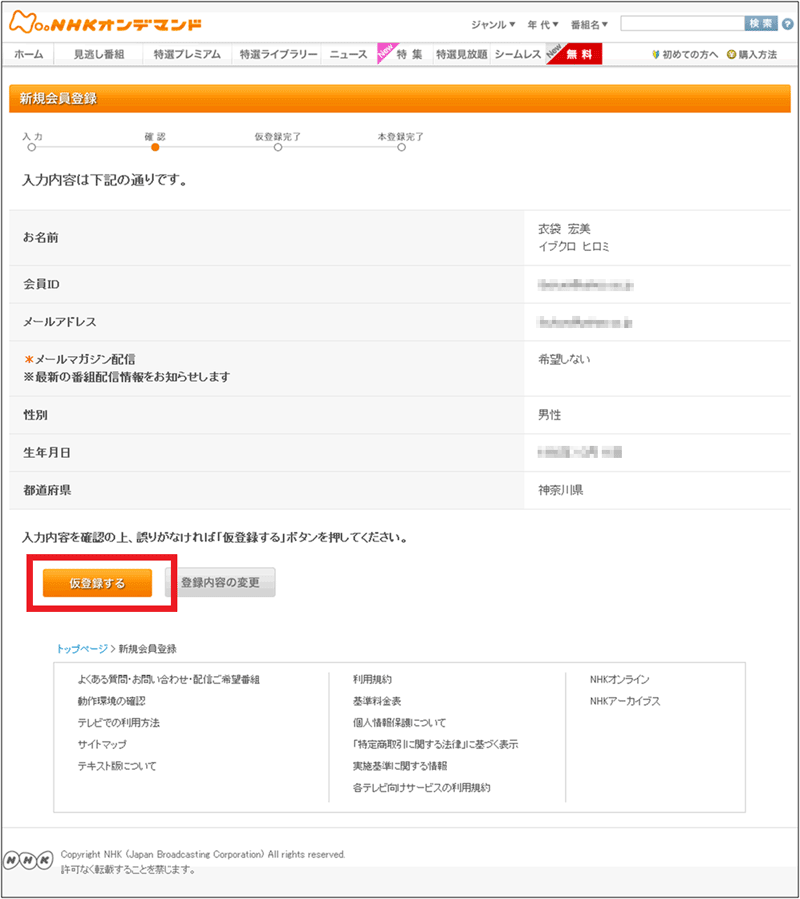The width and height of the screenshot is (800, 899).
Task: Click the 仮登録する button
Action: pyautogui.click(x=97, y=583)
